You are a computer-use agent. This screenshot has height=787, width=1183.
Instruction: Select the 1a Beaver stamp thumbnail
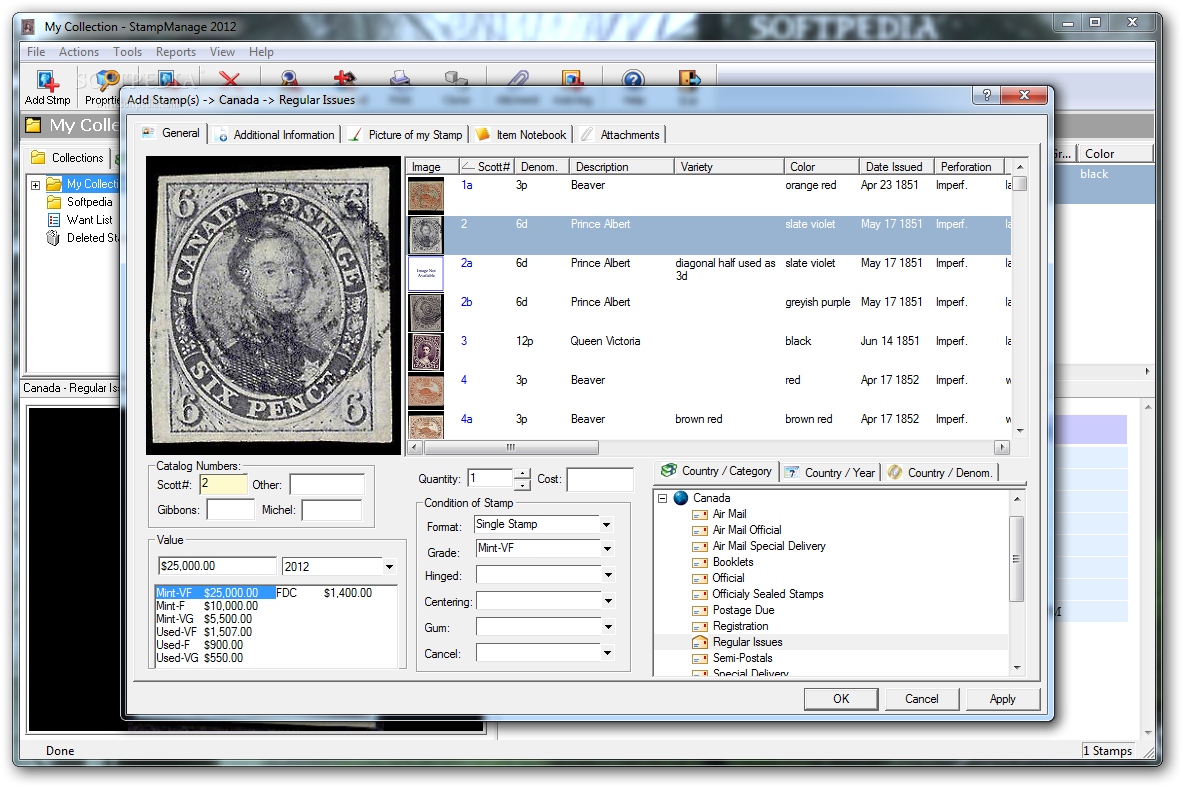426,195
